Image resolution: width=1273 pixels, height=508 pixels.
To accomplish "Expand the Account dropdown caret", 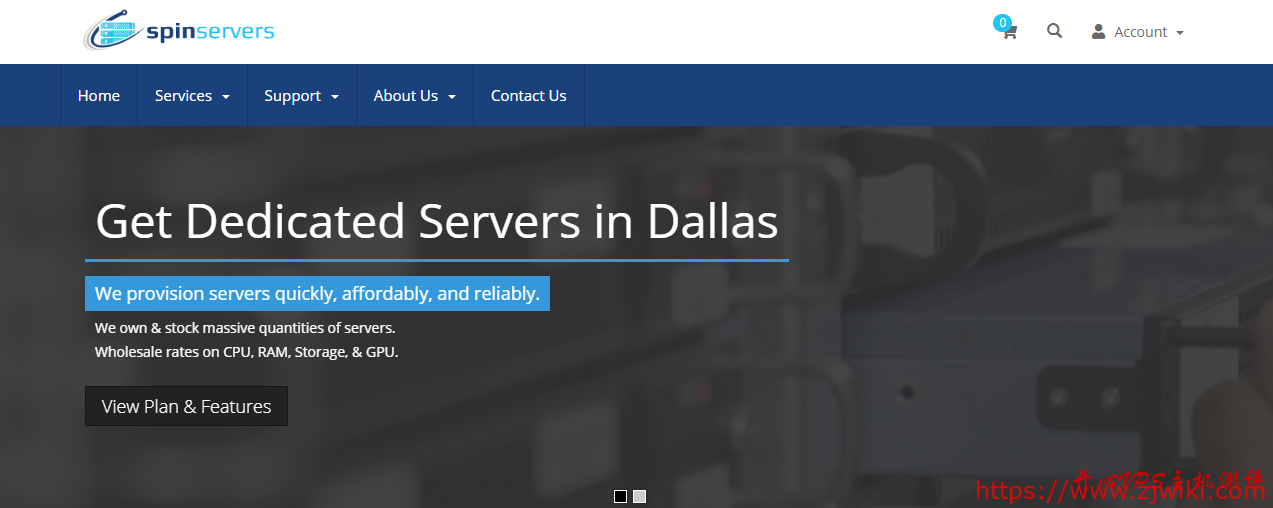I will click(x=1180, y=33).
